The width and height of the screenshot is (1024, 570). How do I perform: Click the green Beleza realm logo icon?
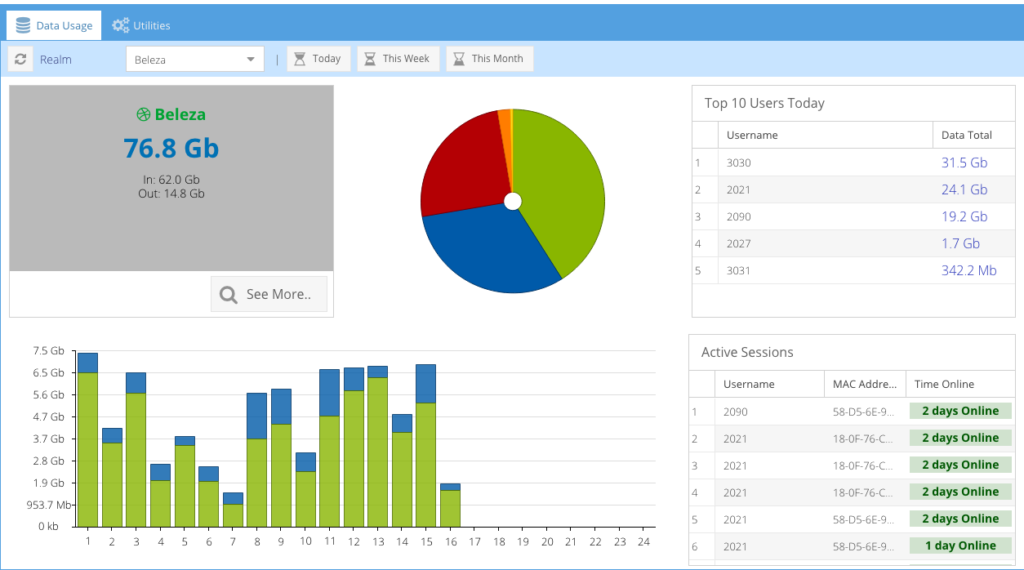pos(143,115)
